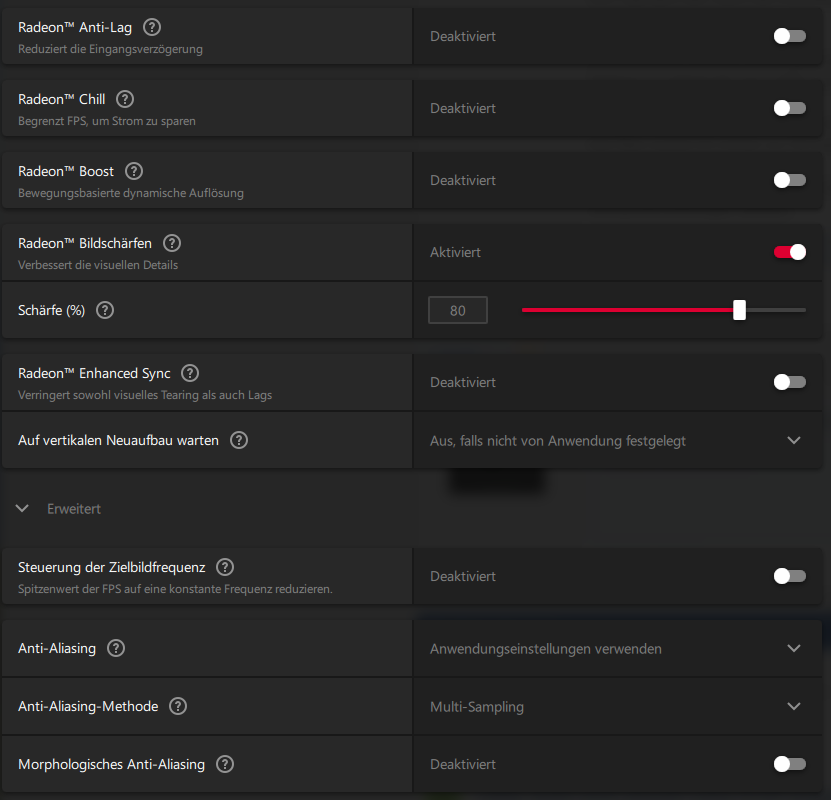The height and width of the screenshot is (800, 831).
Task: Turn on Radeon Chill switch
Action: [790, 108]
